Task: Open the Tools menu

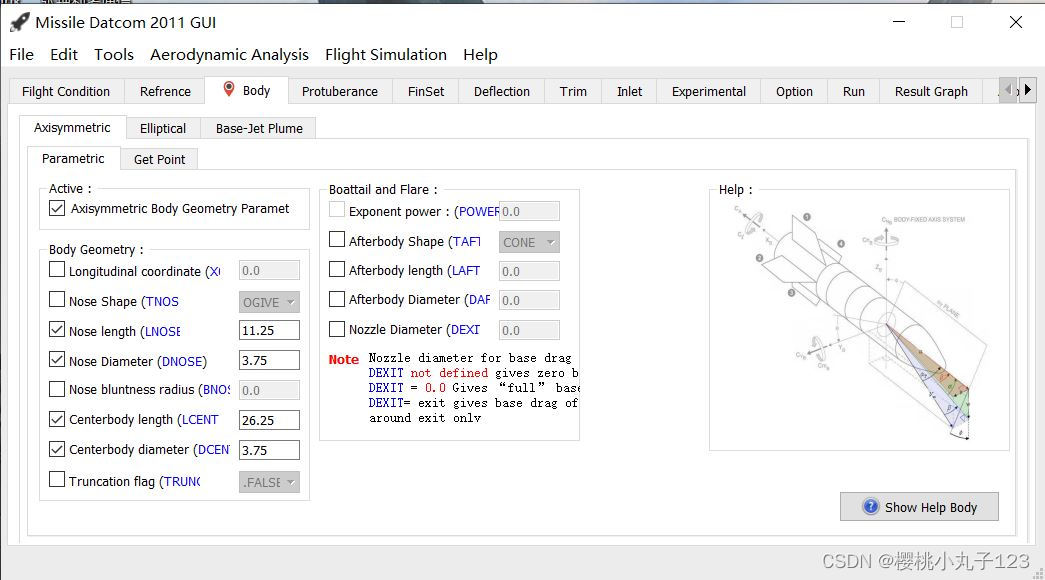Action: coord(114,55)
